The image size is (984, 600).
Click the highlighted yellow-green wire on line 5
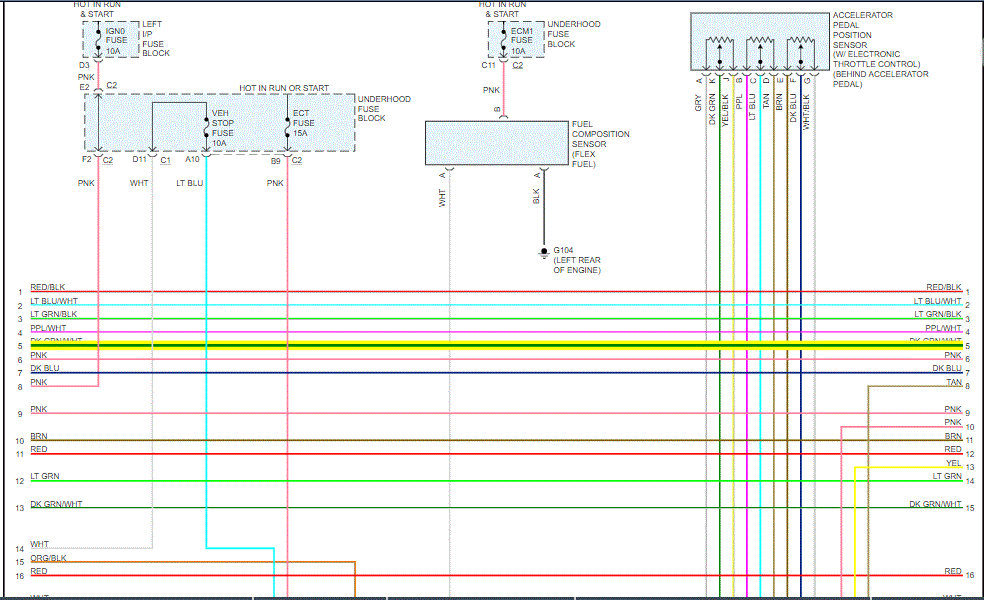(496, 345)
